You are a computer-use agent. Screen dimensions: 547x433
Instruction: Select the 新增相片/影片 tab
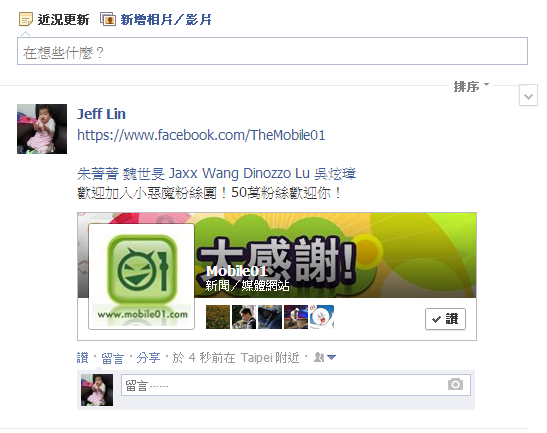pyautogui.click(x=166, y=20)
